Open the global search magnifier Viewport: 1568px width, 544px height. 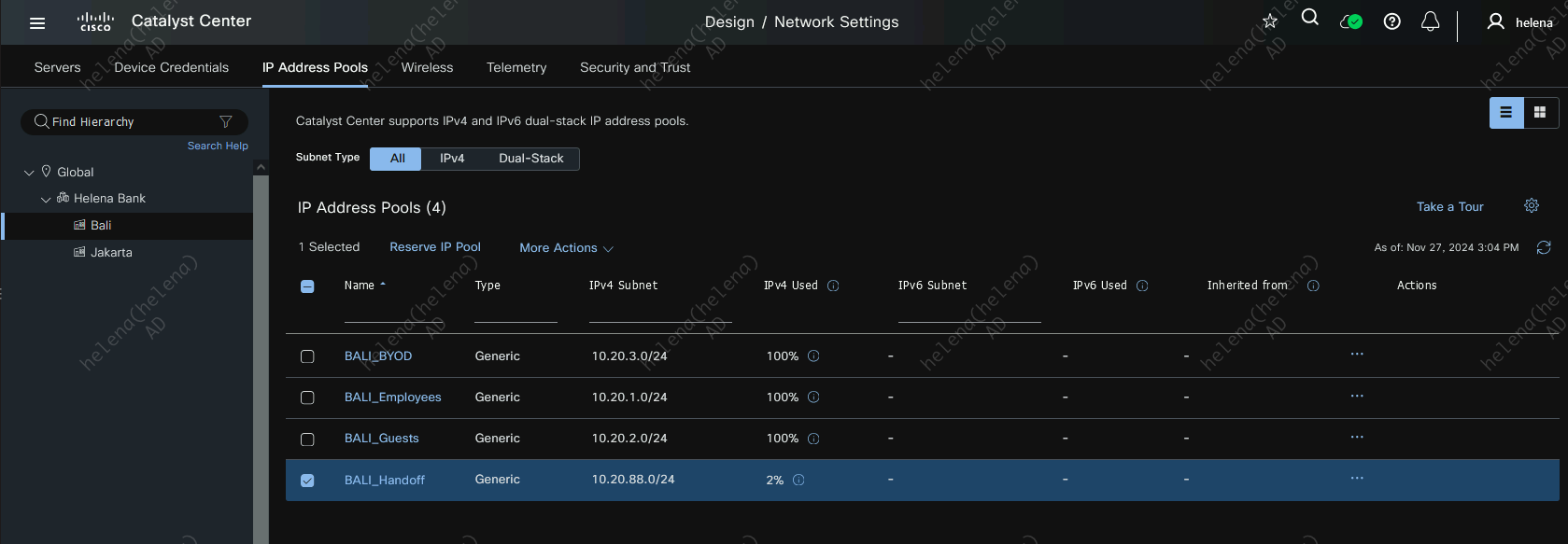pyautogui.click(x=1309, y=18)
